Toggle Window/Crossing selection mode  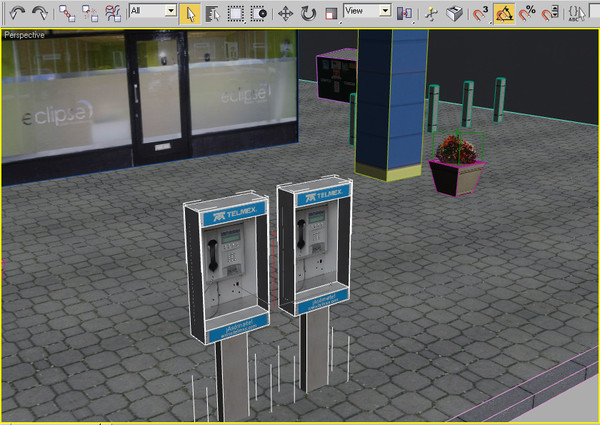tap(259, 14)
